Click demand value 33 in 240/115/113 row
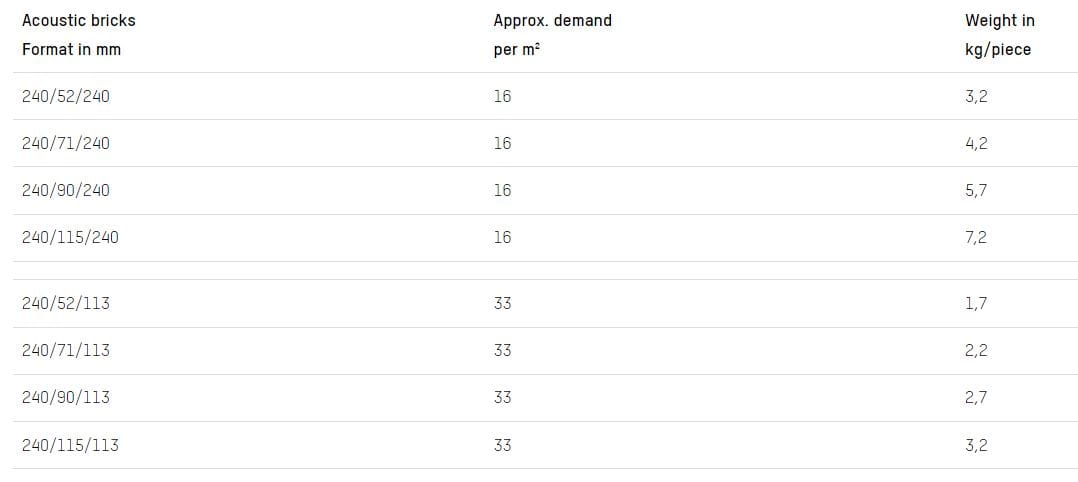The width and height of the screenshot is (1078, 482). [502, 445]
